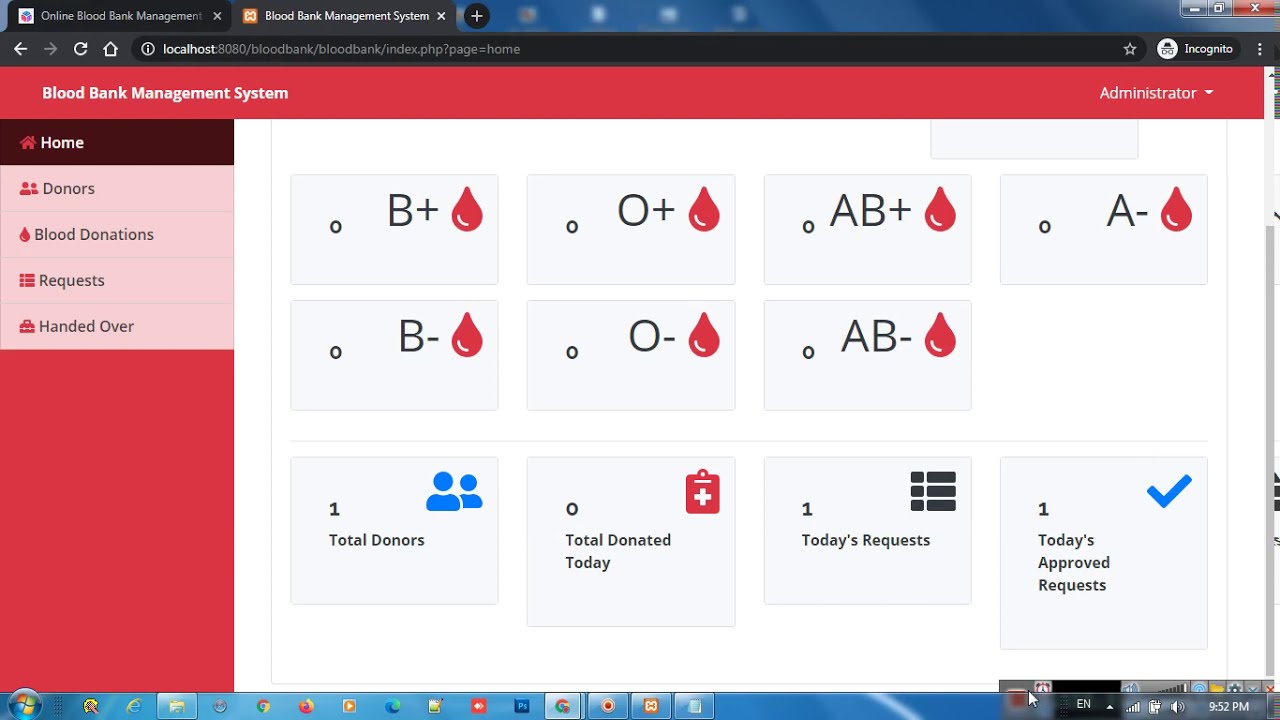The width and height of the screenshot is (1280, 720).
Task: Click the browser home button
Action: pos(110,49)
